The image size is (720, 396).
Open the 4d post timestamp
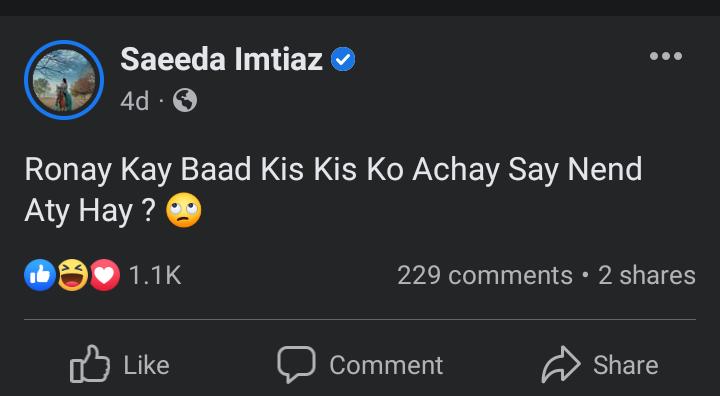(x=135, y=101)
